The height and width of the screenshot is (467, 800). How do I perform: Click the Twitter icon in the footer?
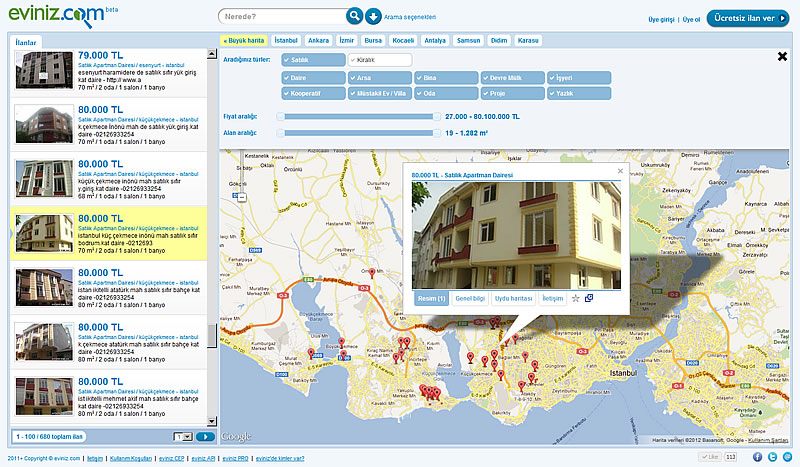point(772,457)
